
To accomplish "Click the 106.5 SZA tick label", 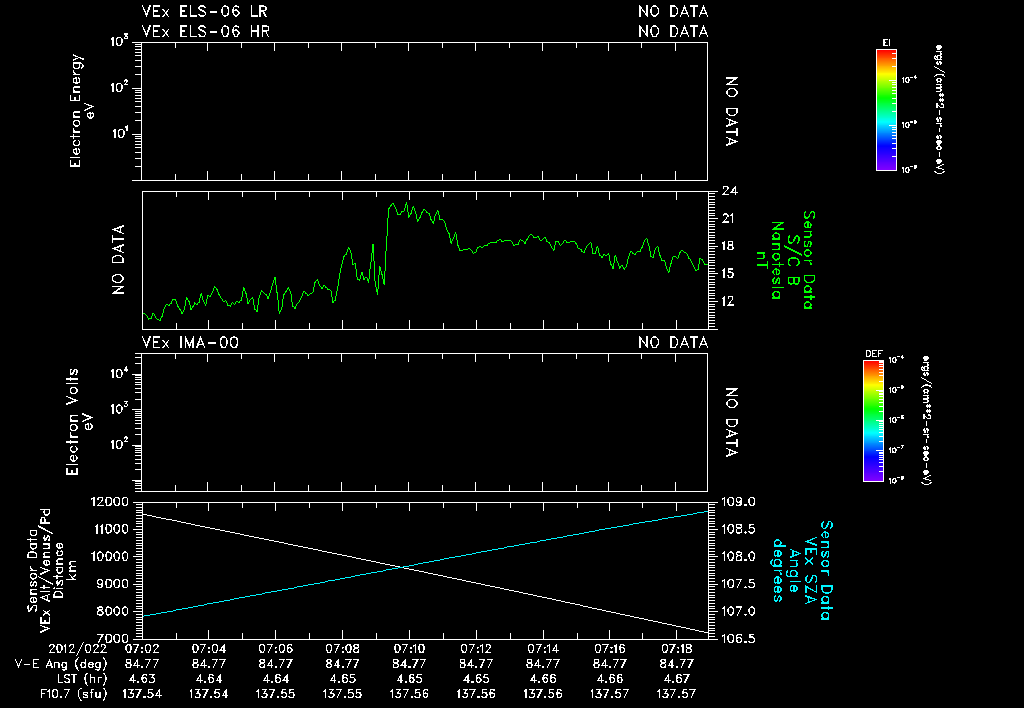I will tap(738, 638).
